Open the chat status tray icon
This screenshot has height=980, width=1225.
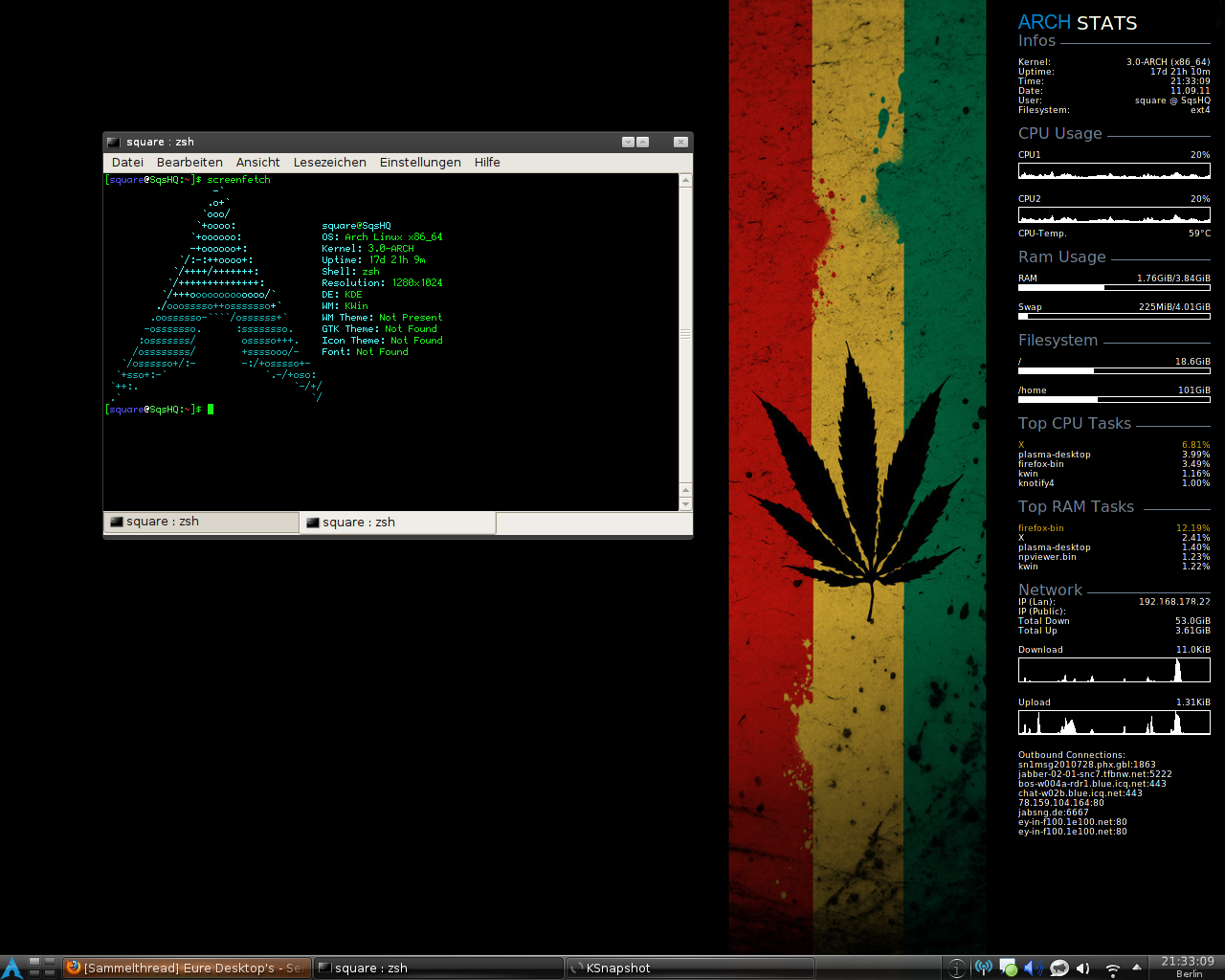click(1008, 969)
